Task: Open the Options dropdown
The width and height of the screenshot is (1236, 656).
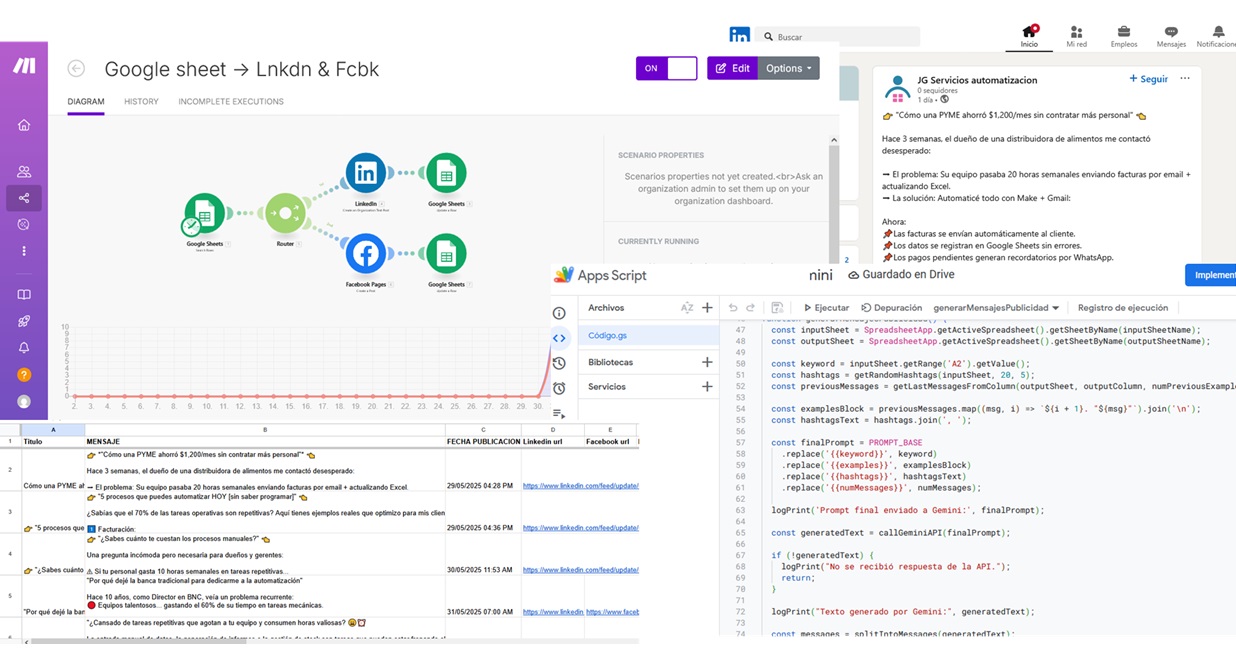Action: point(788,68)
